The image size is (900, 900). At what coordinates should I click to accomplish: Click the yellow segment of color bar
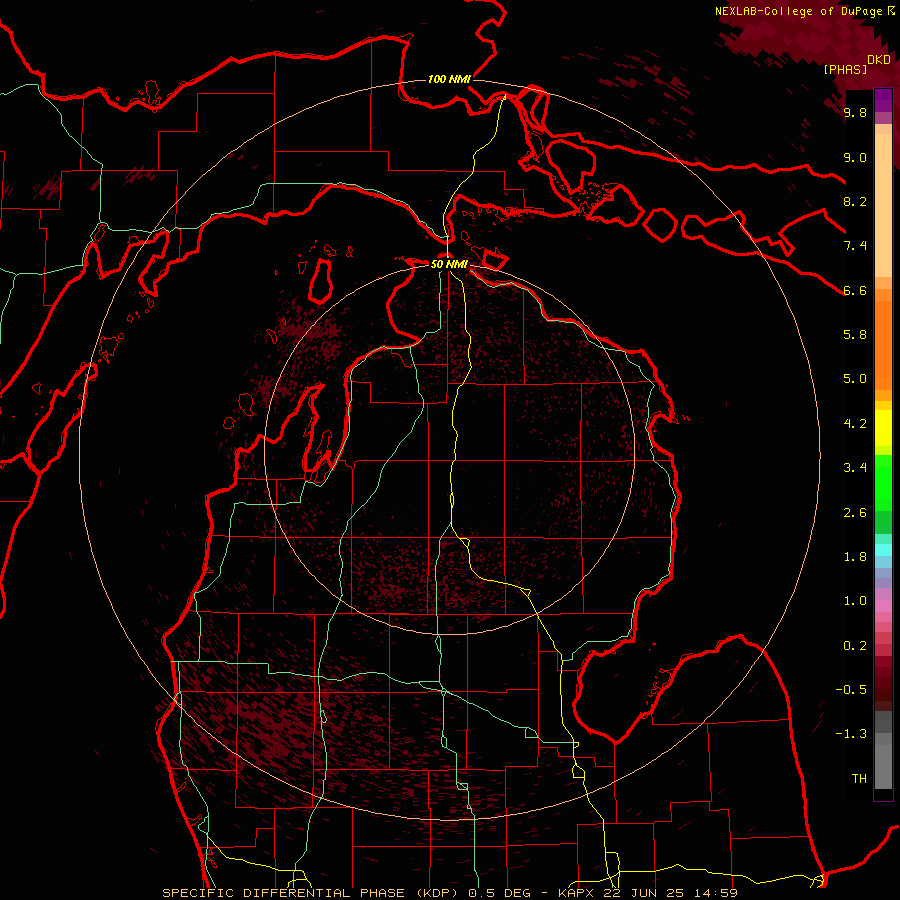pos(883,428)
